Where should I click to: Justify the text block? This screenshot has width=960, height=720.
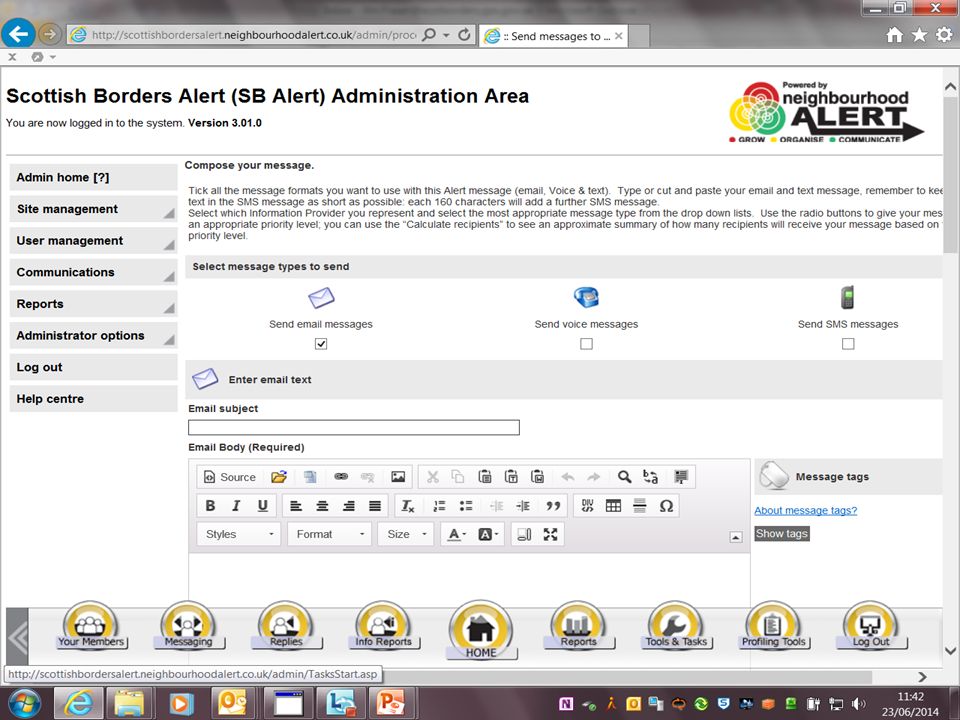pyautogui.click(x=375, y=506)
